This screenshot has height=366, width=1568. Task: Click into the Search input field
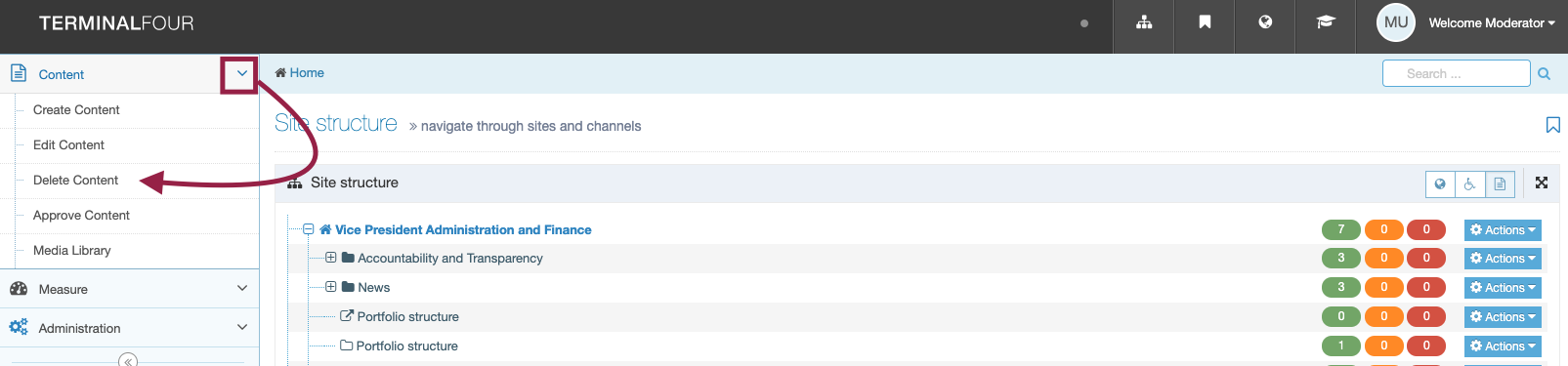(1456, 73)
